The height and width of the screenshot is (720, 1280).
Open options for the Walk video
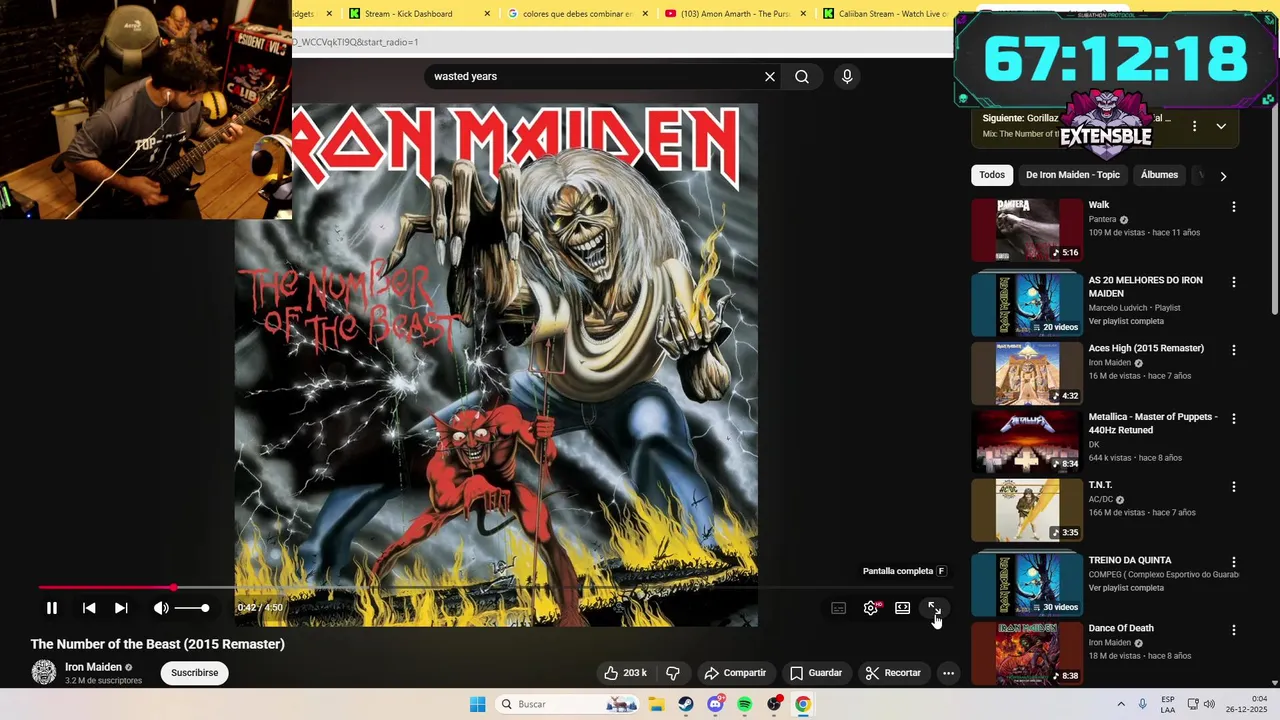tap(1233, 206)
